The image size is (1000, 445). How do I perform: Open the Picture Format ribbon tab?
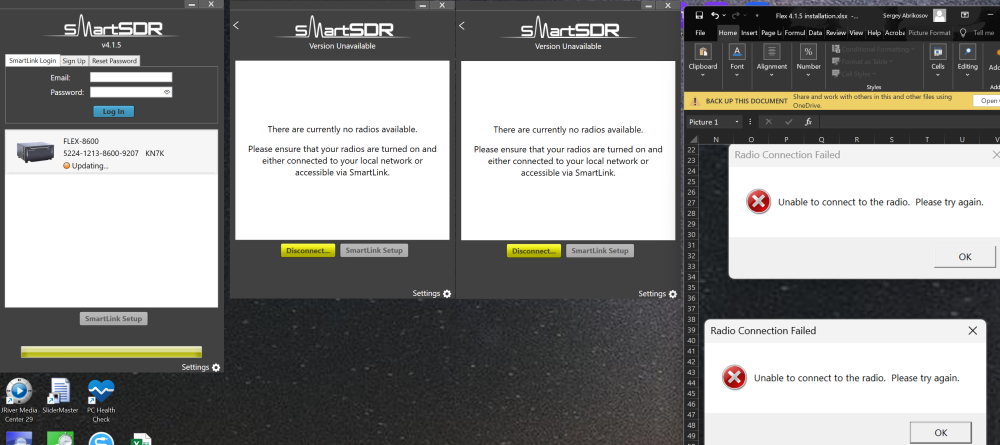point(929,33)
